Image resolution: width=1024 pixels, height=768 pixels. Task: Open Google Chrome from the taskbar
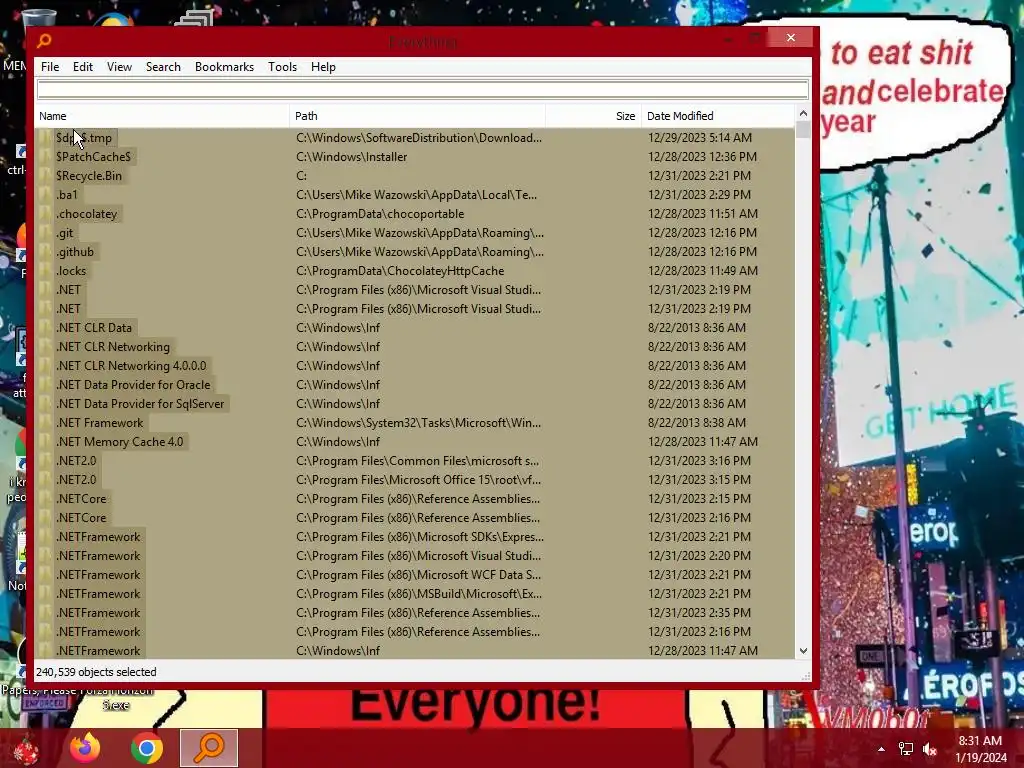point(146,748)
